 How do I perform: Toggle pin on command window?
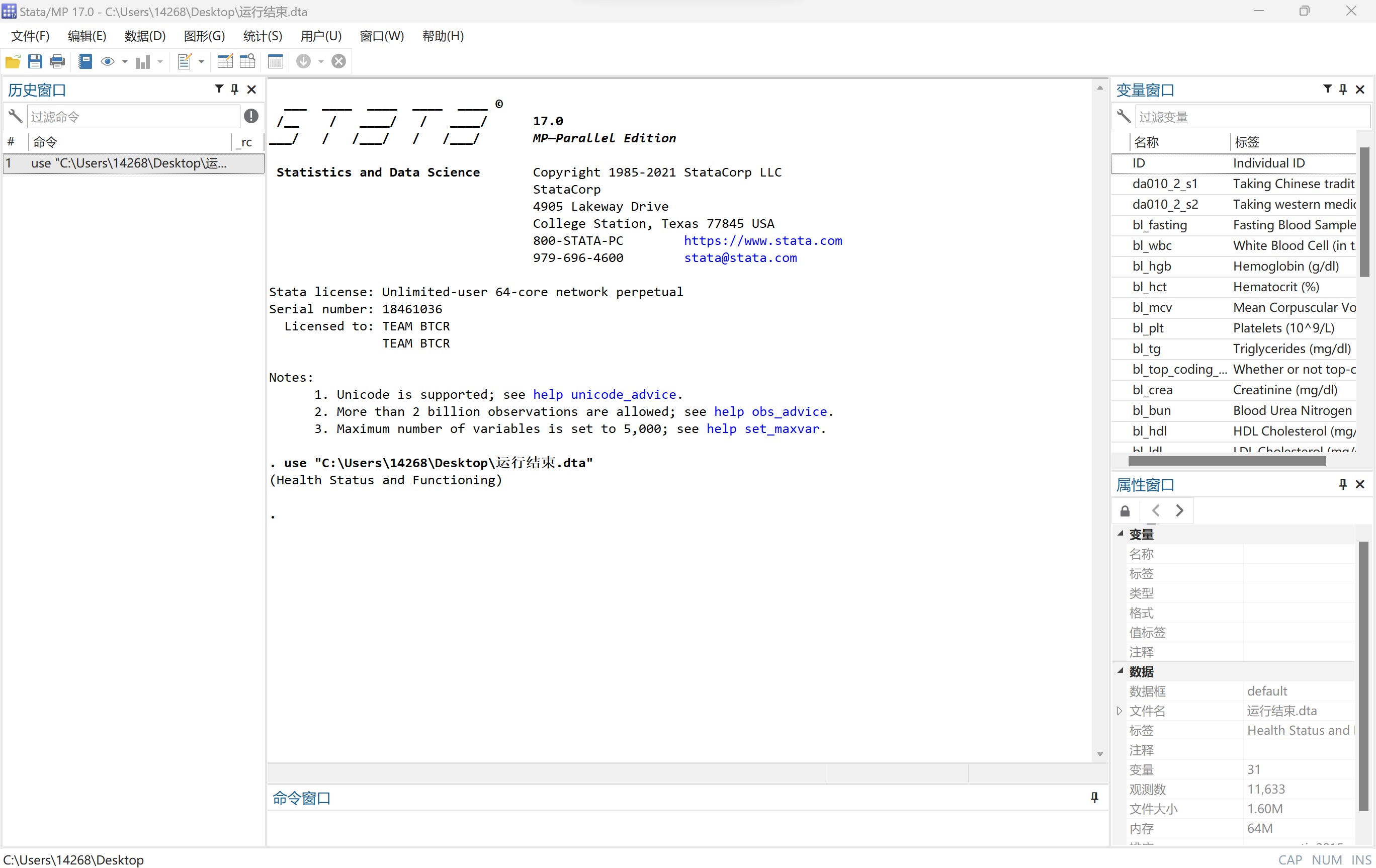(x=1094, y=797)
